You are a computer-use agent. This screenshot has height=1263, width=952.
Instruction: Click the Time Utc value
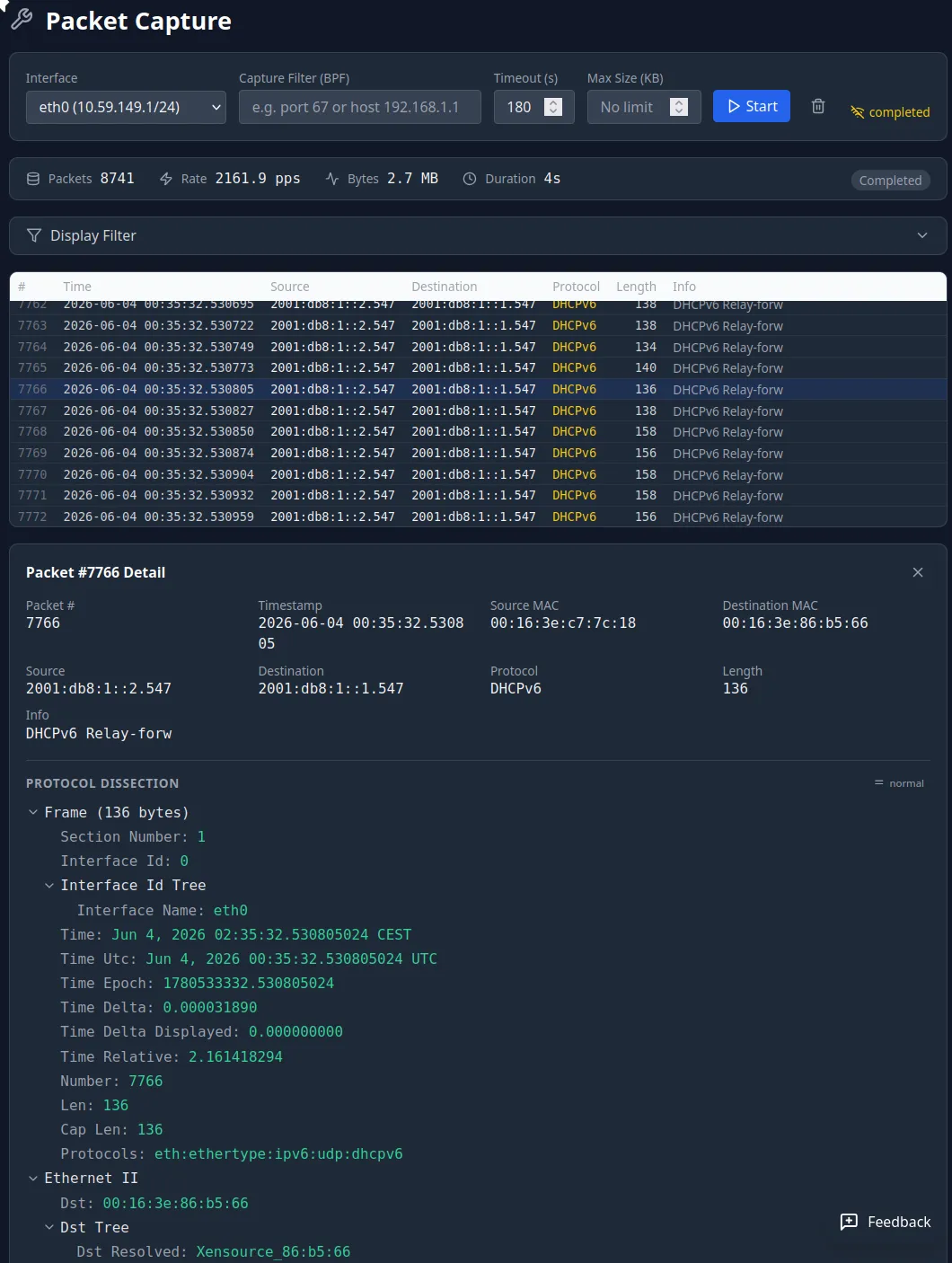coord(292,958)
